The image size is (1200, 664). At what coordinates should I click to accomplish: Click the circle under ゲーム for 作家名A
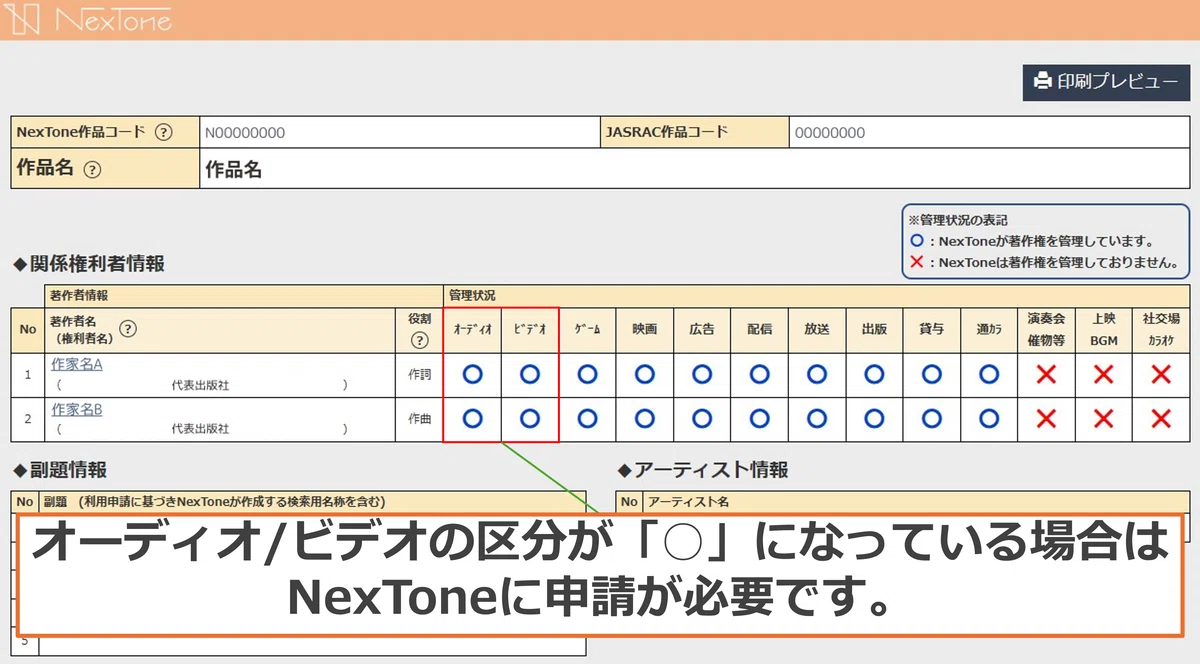click(587, 375)
